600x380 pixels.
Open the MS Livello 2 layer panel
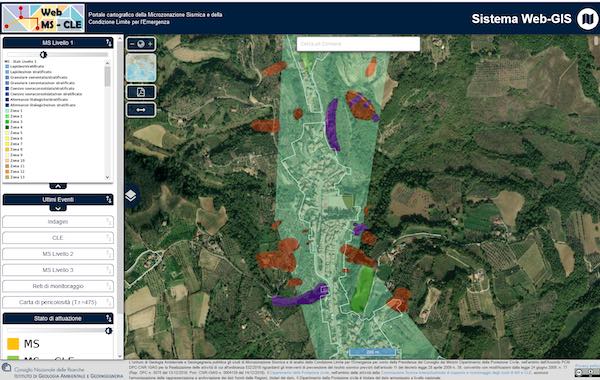[58, 254]
